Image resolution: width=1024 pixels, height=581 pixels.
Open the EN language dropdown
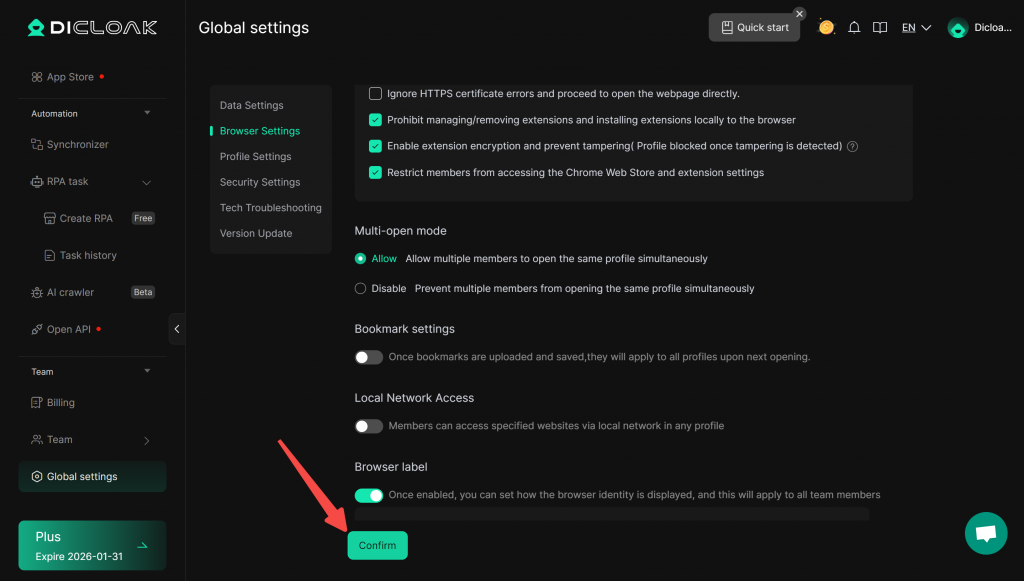tap(916, 28)
